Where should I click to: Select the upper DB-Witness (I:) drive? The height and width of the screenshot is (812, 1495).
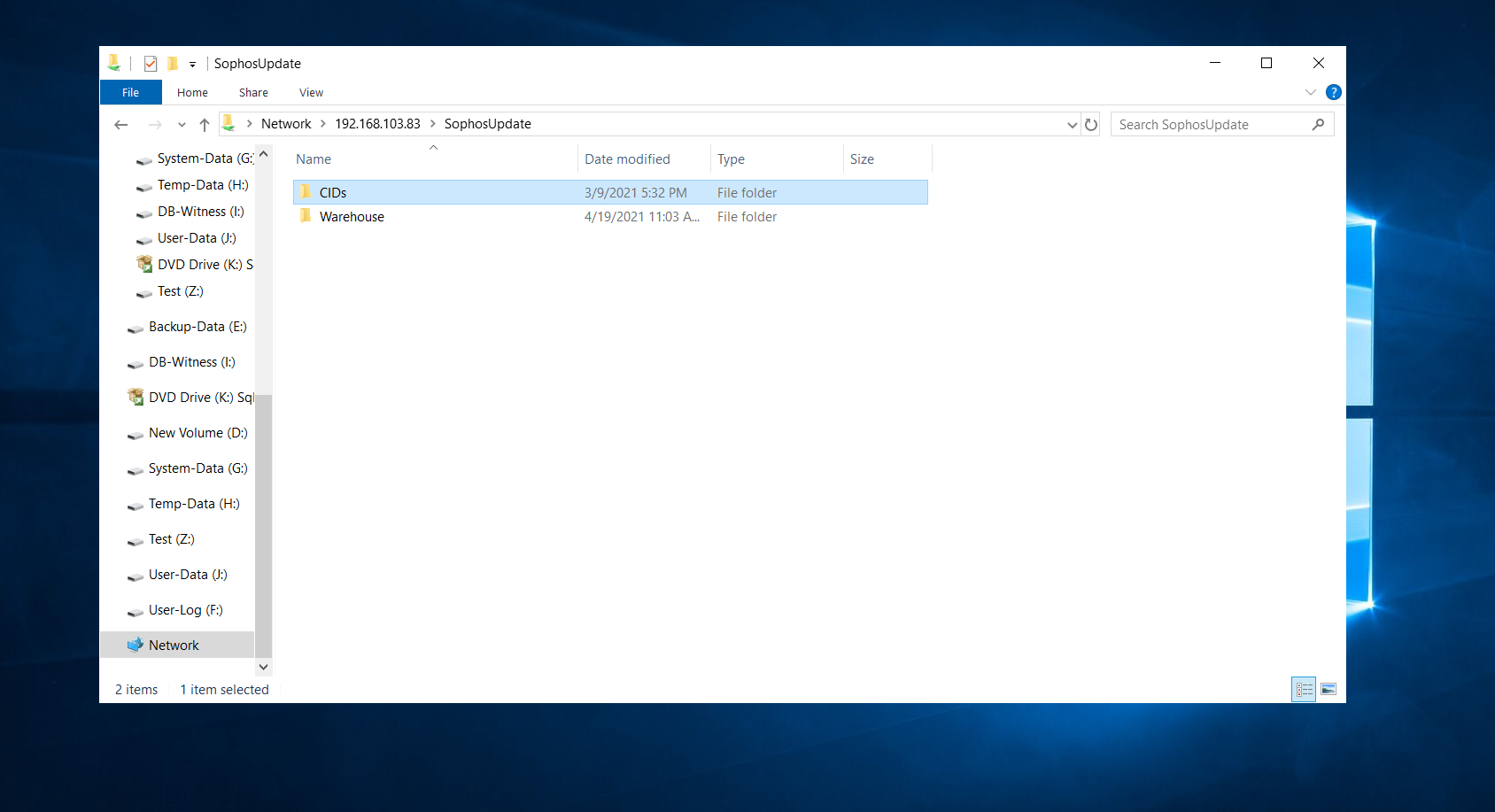[190, 212]
